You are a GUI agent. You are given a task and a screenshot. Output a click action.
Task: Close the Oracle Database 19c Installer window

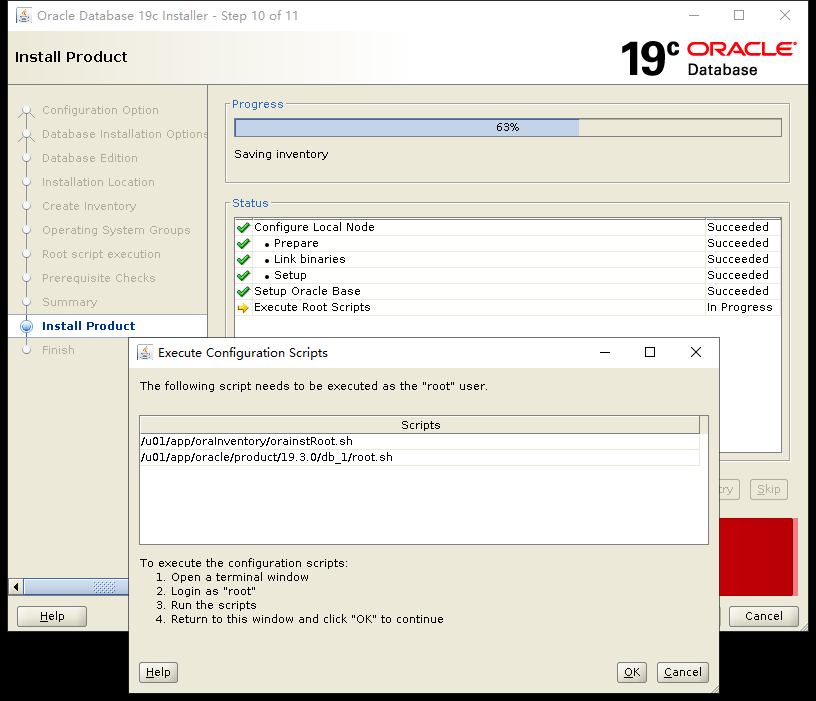[785, 16]
